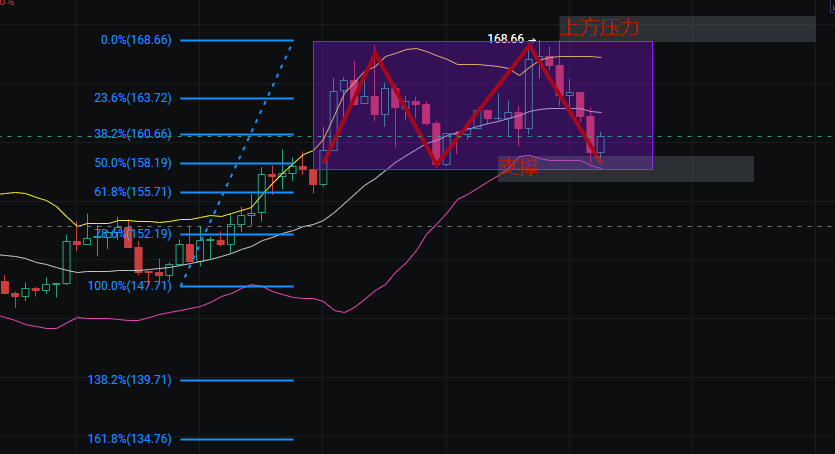Select the 78.6%(152.19) level label

click(133, 234)
